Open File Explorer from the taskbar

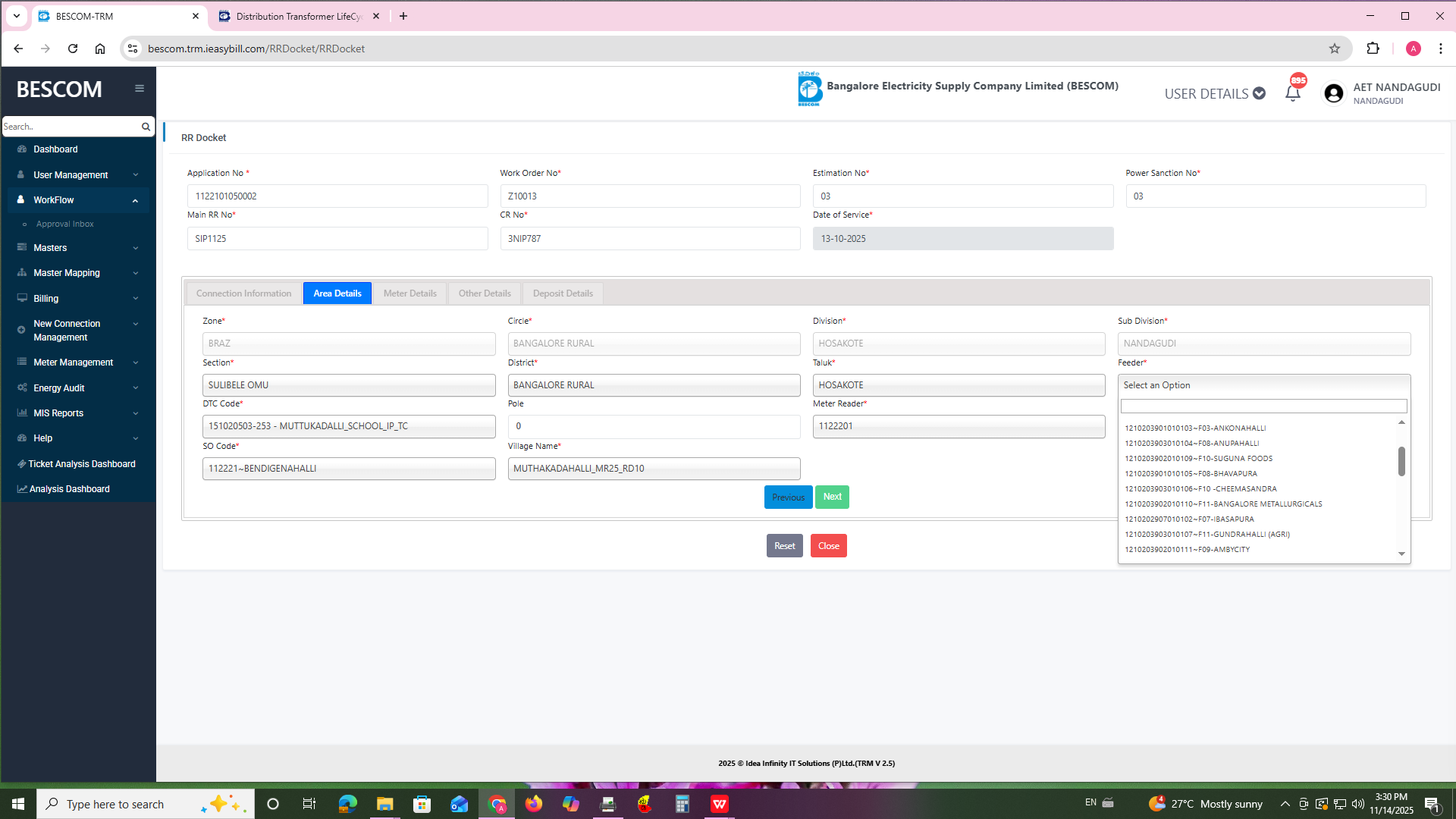384,804
